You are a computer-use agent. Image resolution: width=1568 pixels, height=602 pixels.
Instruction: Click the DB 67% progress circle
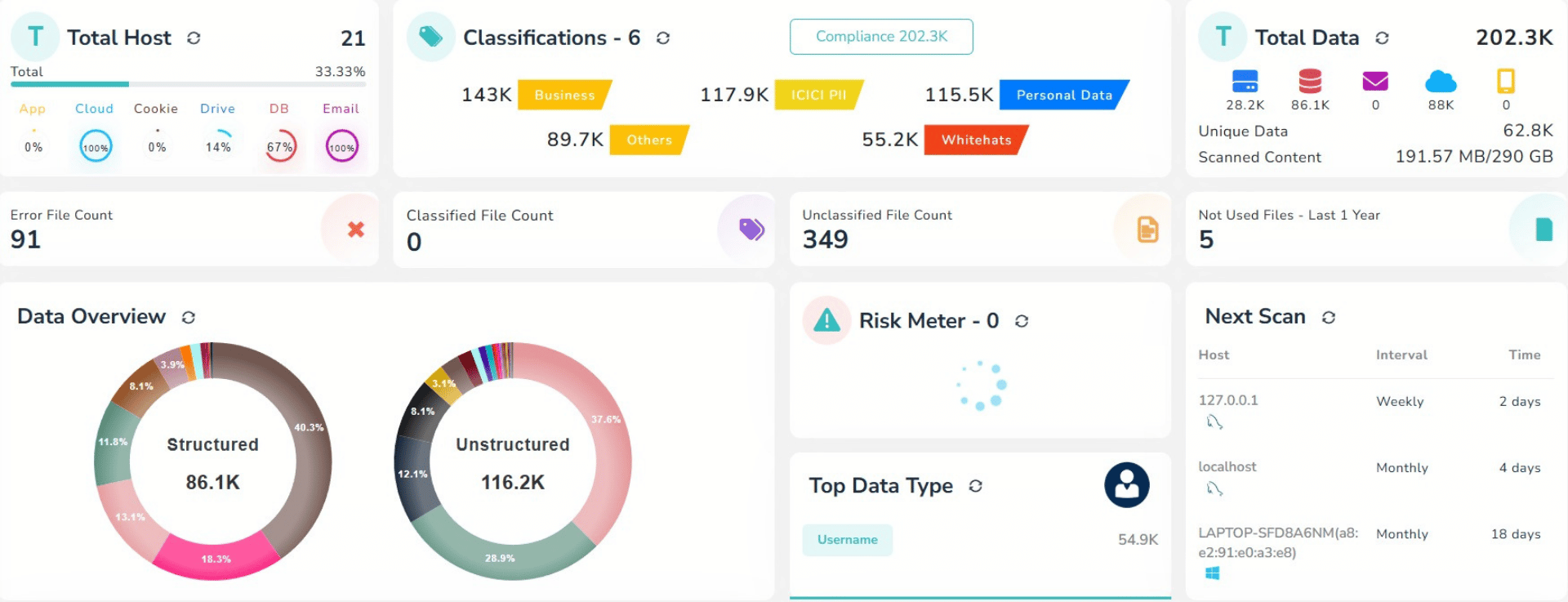click(x=279, y=147)
